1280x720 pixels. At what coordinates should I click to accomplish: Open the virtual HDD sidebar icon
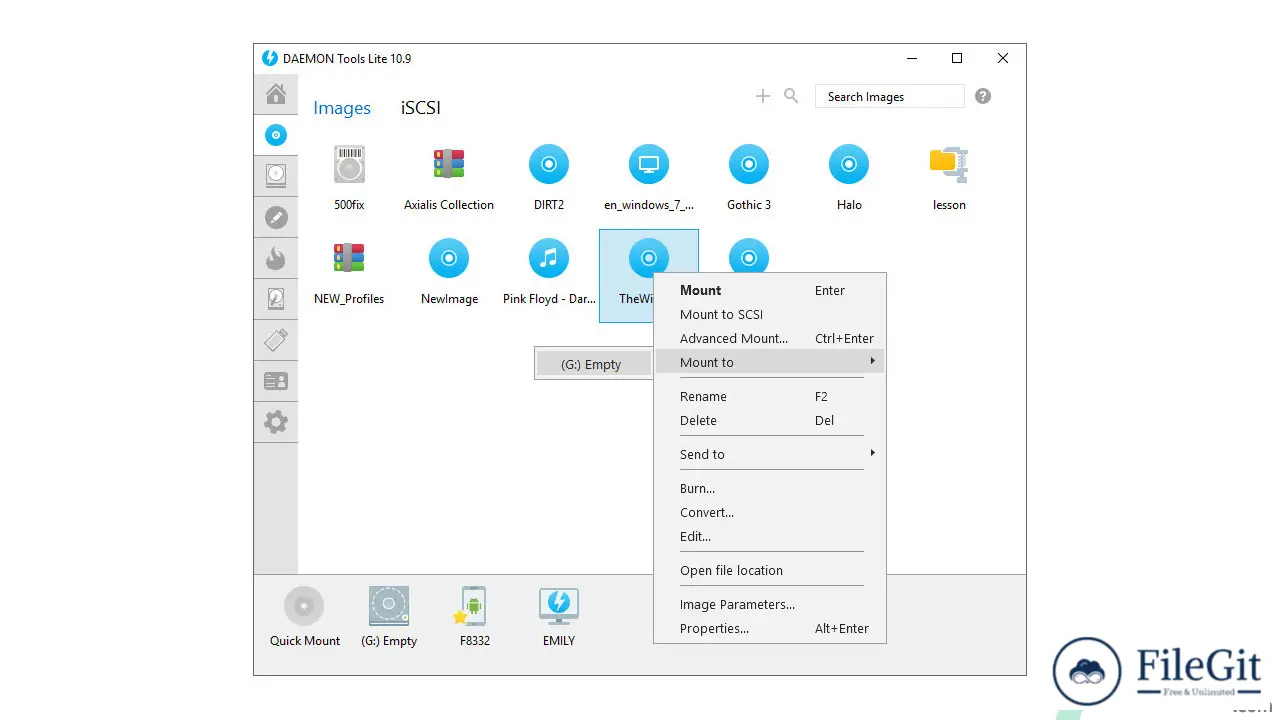coord(276,299)
